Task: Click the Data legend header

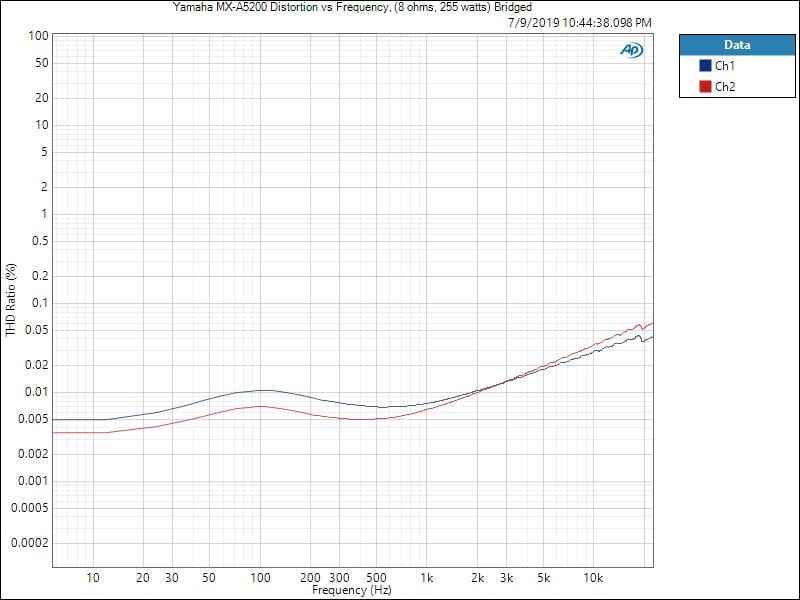Action: [x=737, y=45]
